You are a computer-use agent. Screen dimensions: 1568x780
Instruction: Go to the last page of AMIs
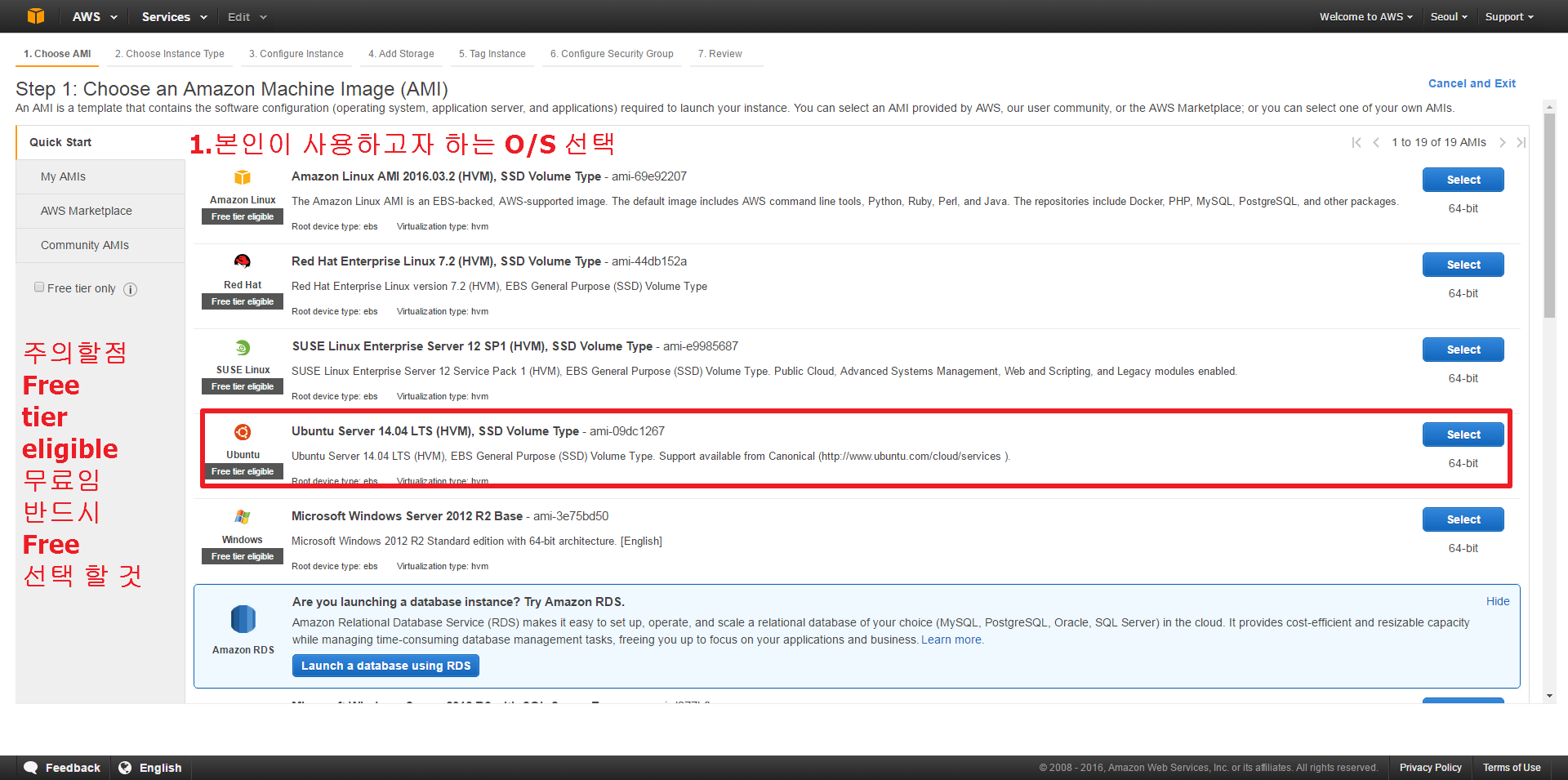tap(1521, 142)
